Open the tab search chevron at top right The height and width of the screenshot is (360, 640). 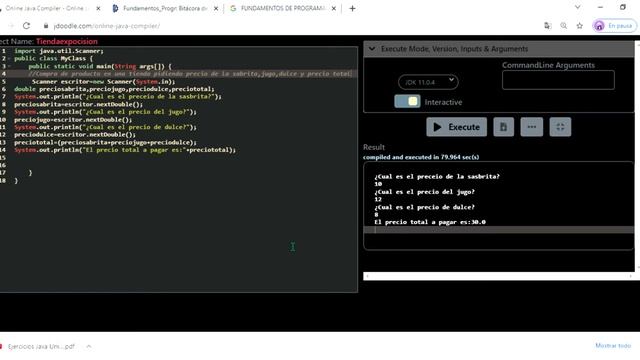click(577, 7)
